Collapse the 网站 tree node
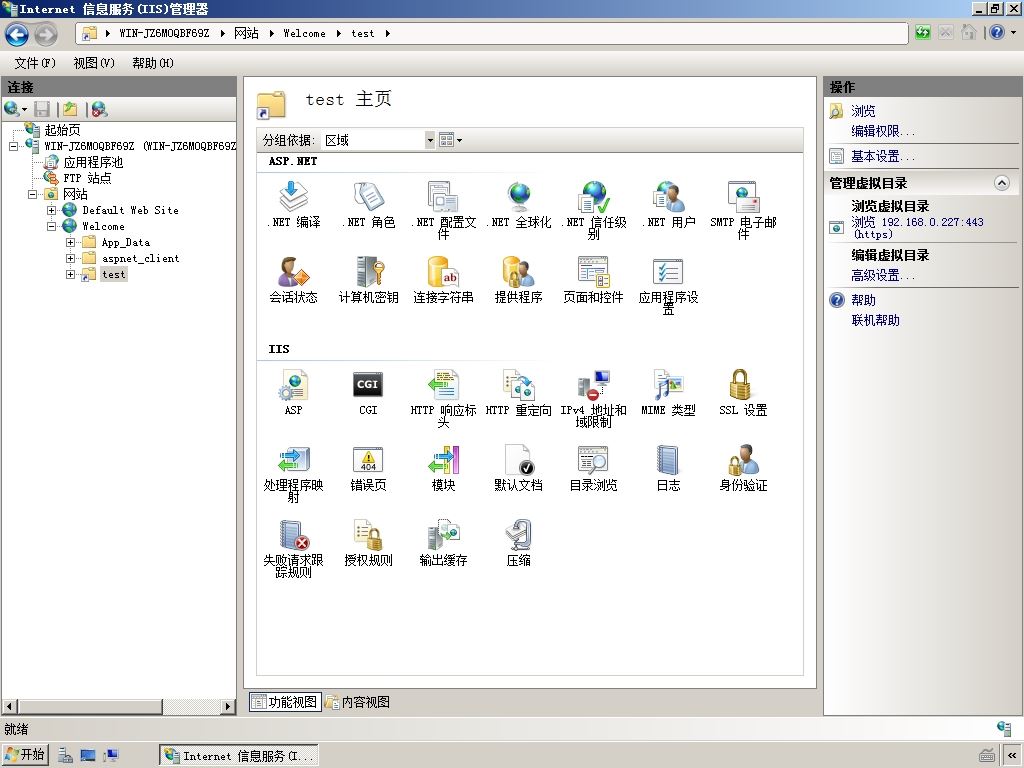 click(x=32, y=194)
